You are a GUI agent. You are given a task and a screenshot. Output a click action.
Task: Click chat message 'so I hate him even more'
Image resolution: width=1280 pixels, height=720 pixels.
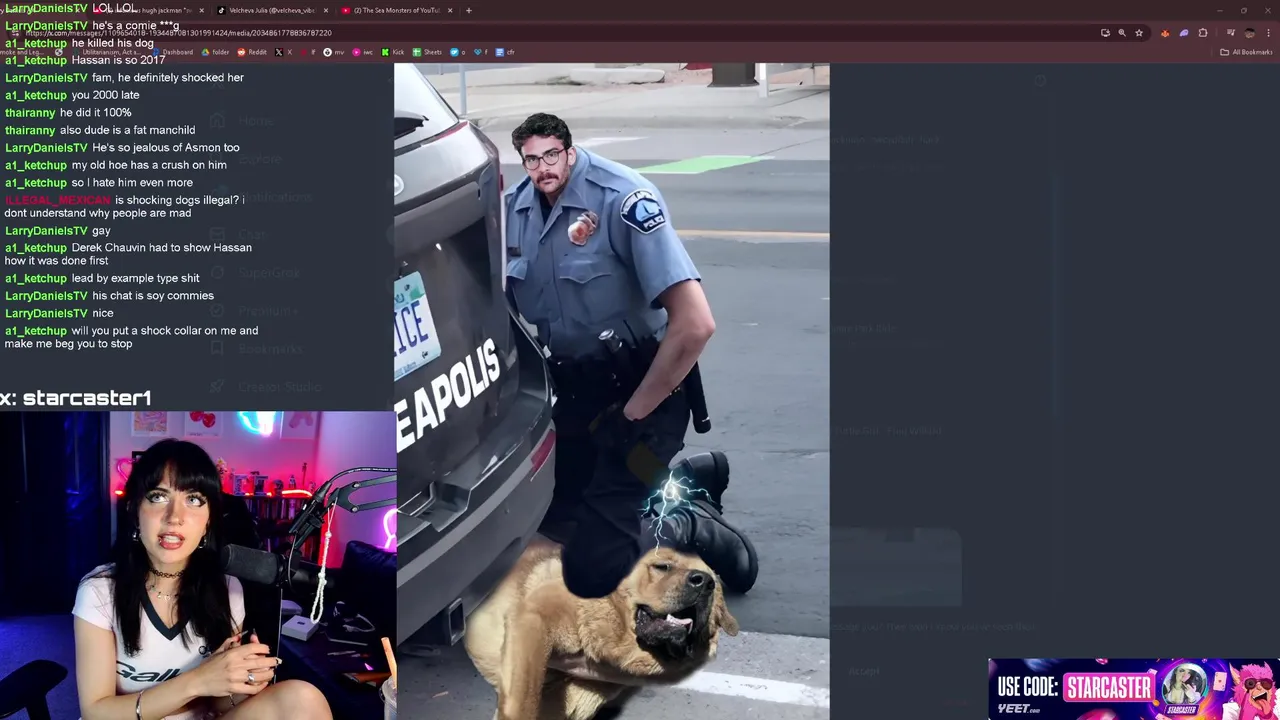pyautogui.click(x=132, y=183)
